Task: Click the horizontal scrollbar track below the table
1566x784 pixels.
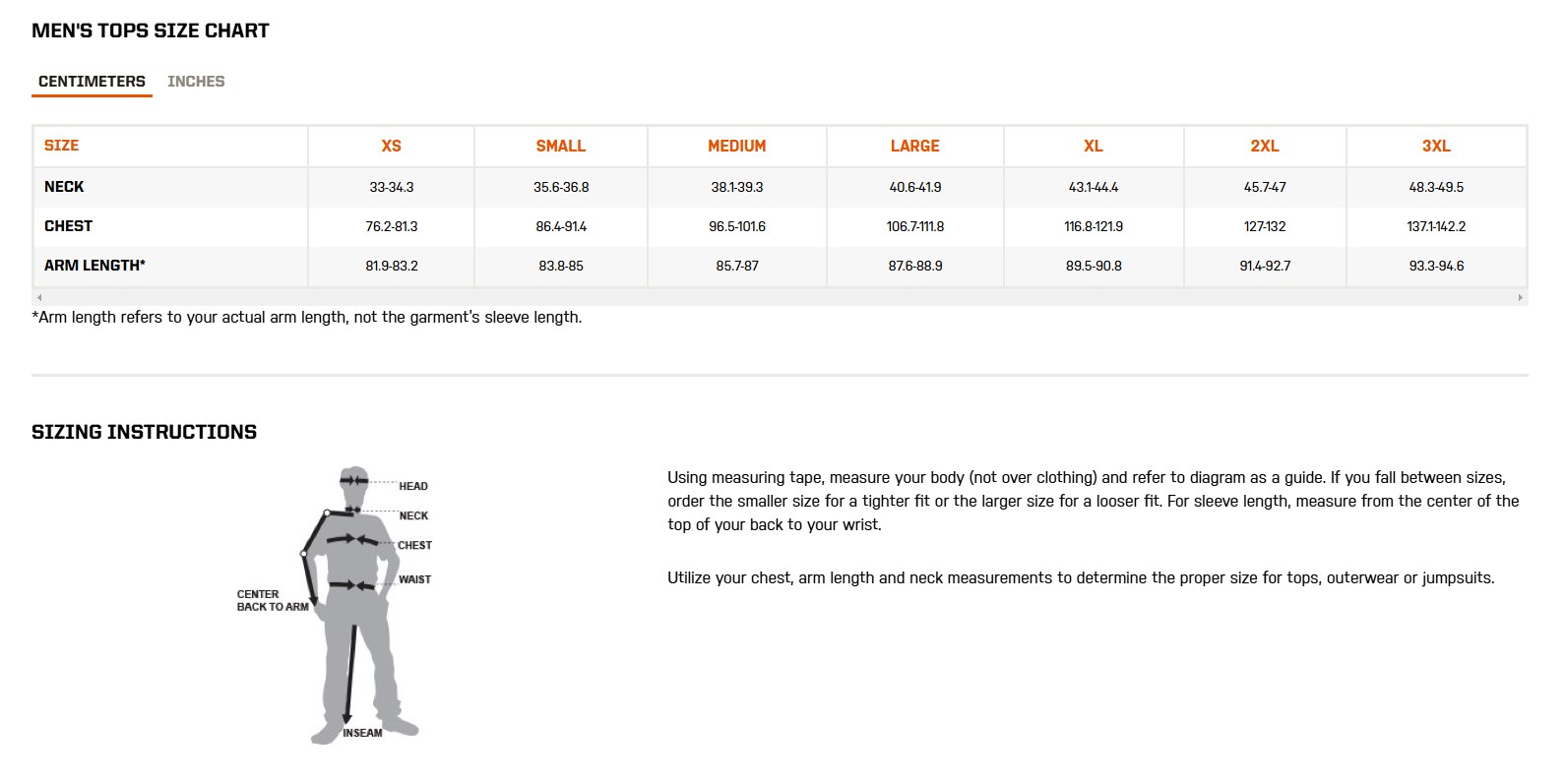Action: [780, 297]
